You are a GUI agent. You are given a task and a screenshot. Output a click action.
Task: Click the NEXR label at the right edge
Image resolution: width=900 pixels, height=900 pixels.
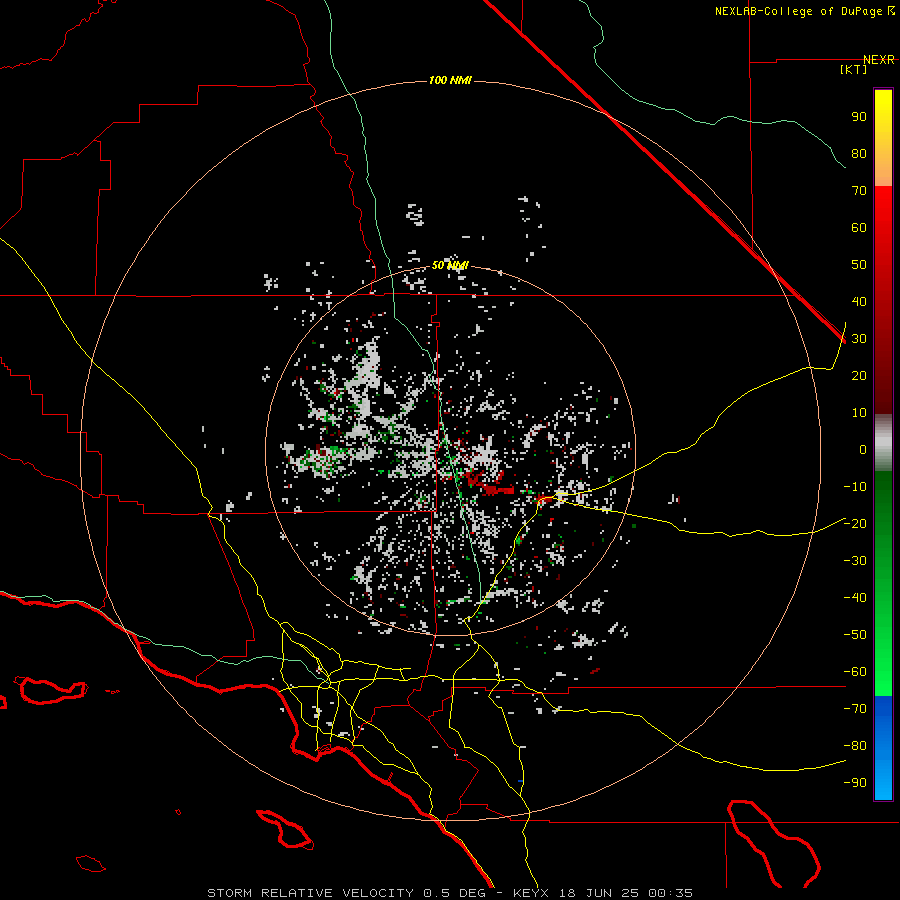[879, 60]
